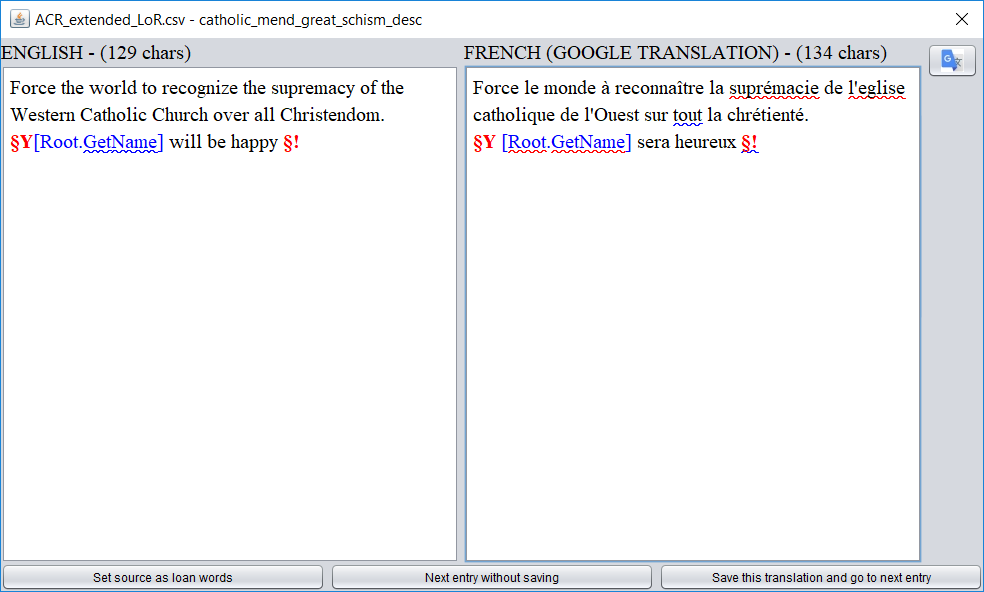Click the misspelled word 'suprémacie' in French text
The image size is (984, 592).
774,89
